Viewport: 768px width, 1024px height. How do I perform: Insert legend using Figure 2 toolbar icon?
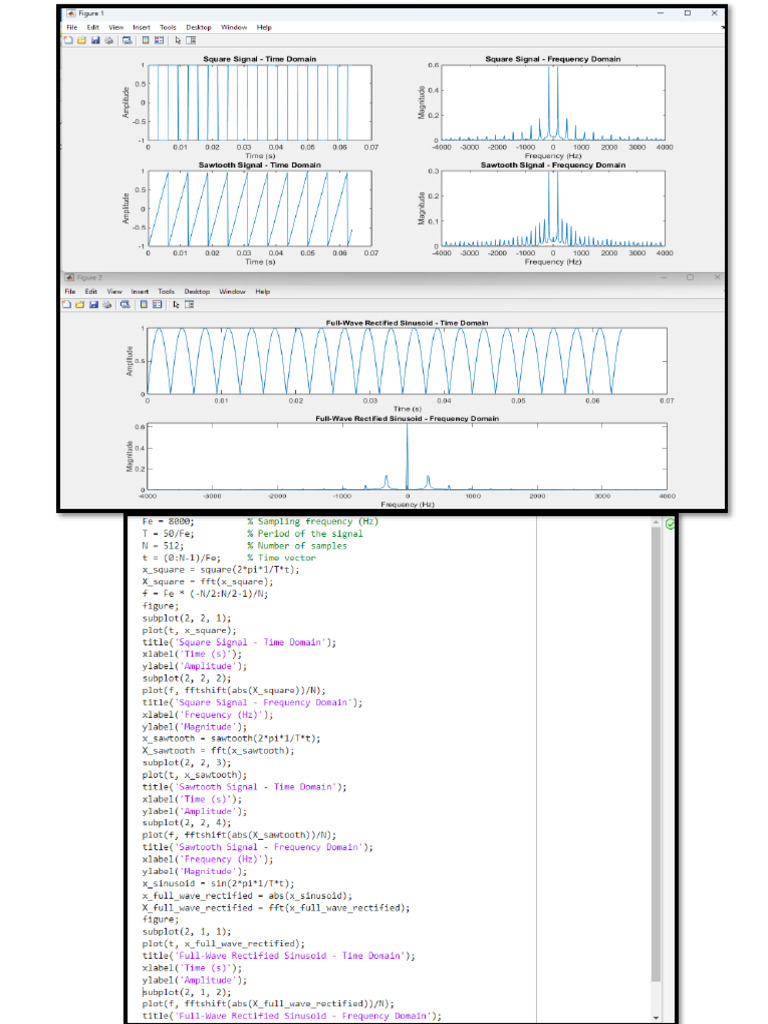pyautogui.click(x=159, y=304)
